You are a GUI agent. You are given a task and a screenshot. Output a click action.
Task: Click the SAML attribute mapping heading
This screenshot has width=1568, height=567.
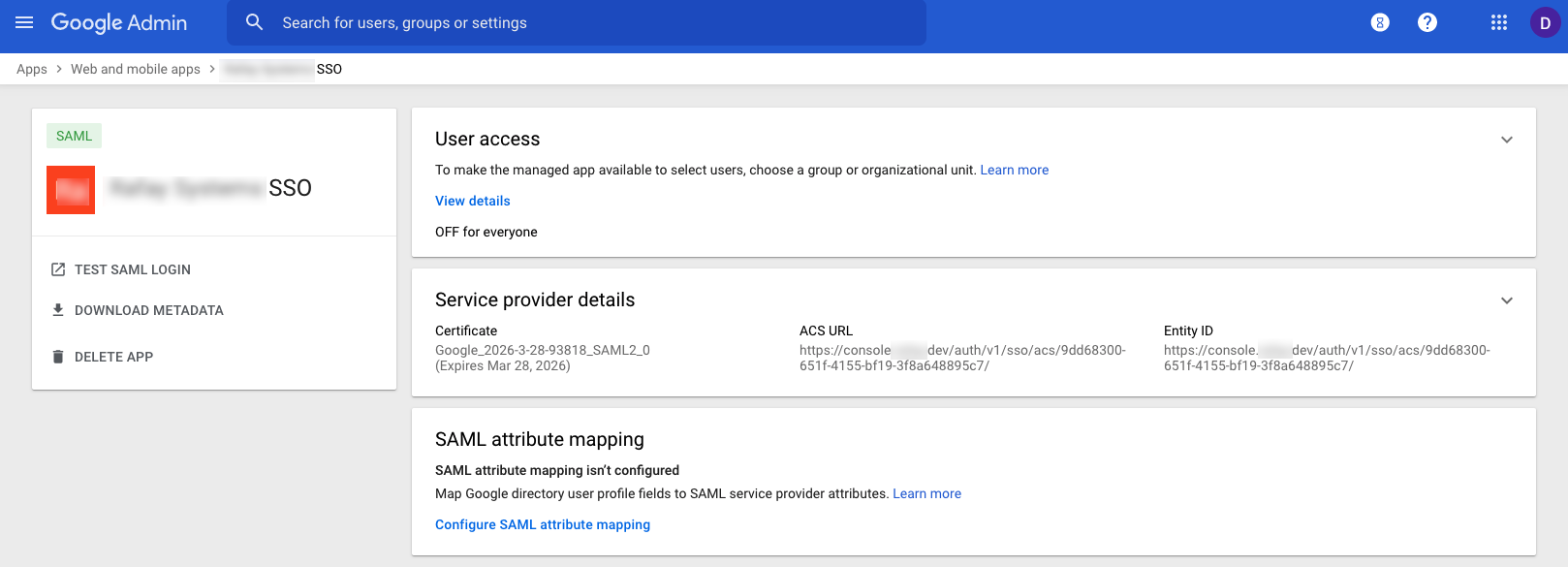pos(540,439)
